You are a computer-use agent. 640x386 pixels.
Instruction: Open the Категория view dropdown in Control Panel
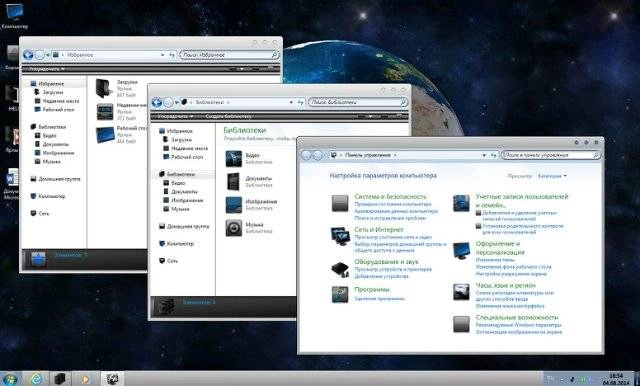pyautogui.click(x=552, y=176)
